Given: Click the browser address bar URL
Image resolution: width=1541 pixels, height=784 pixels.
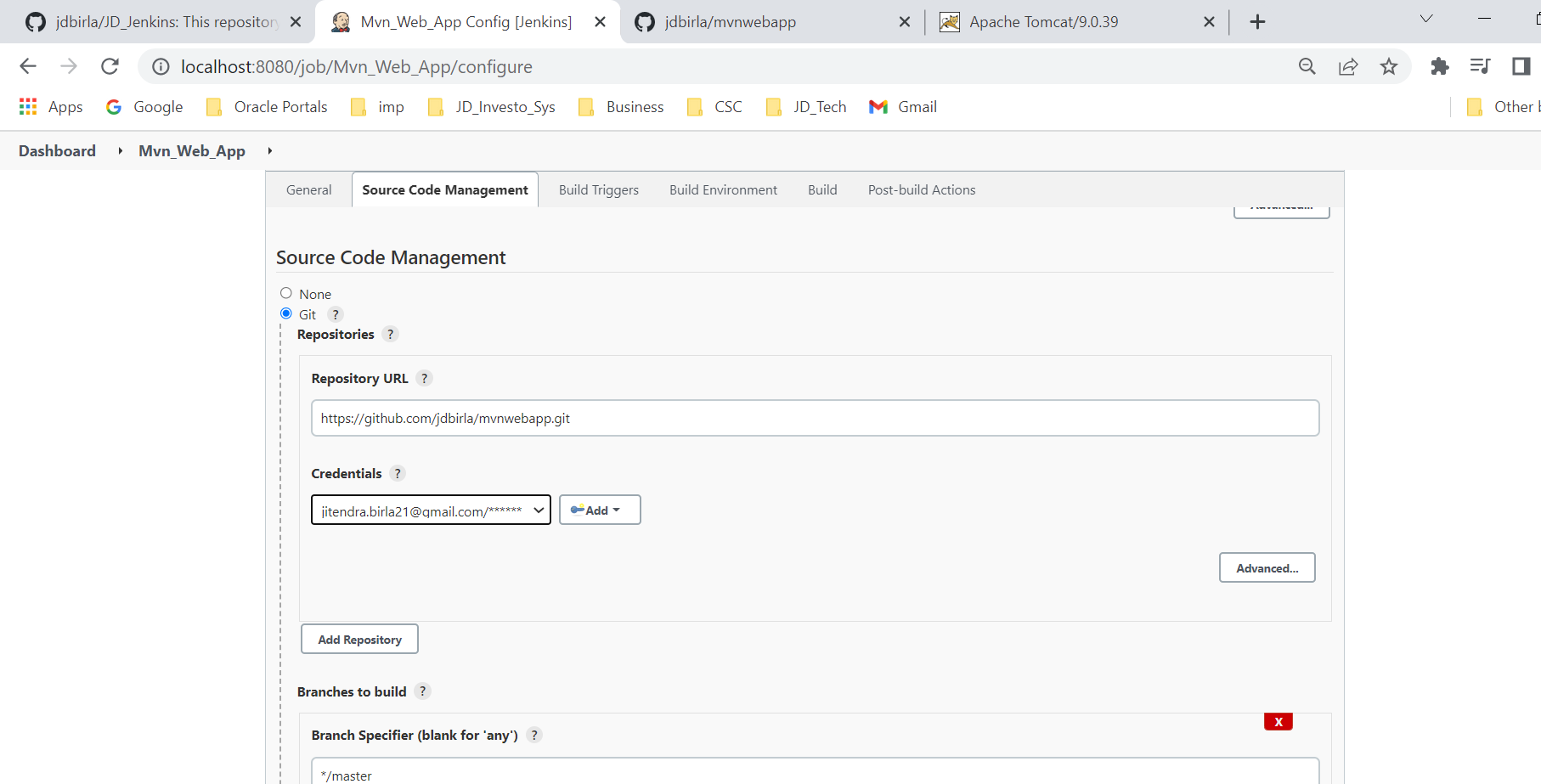Looking at the screenshot, I should pos(357,66).
